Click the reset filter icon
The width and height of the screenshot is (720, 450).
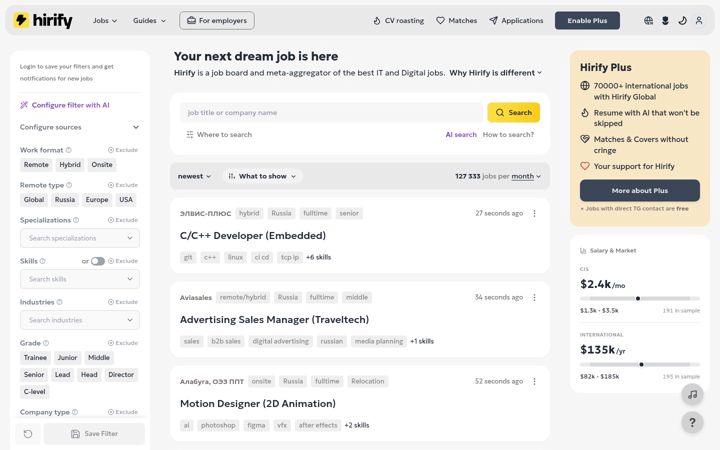(28, 433)
